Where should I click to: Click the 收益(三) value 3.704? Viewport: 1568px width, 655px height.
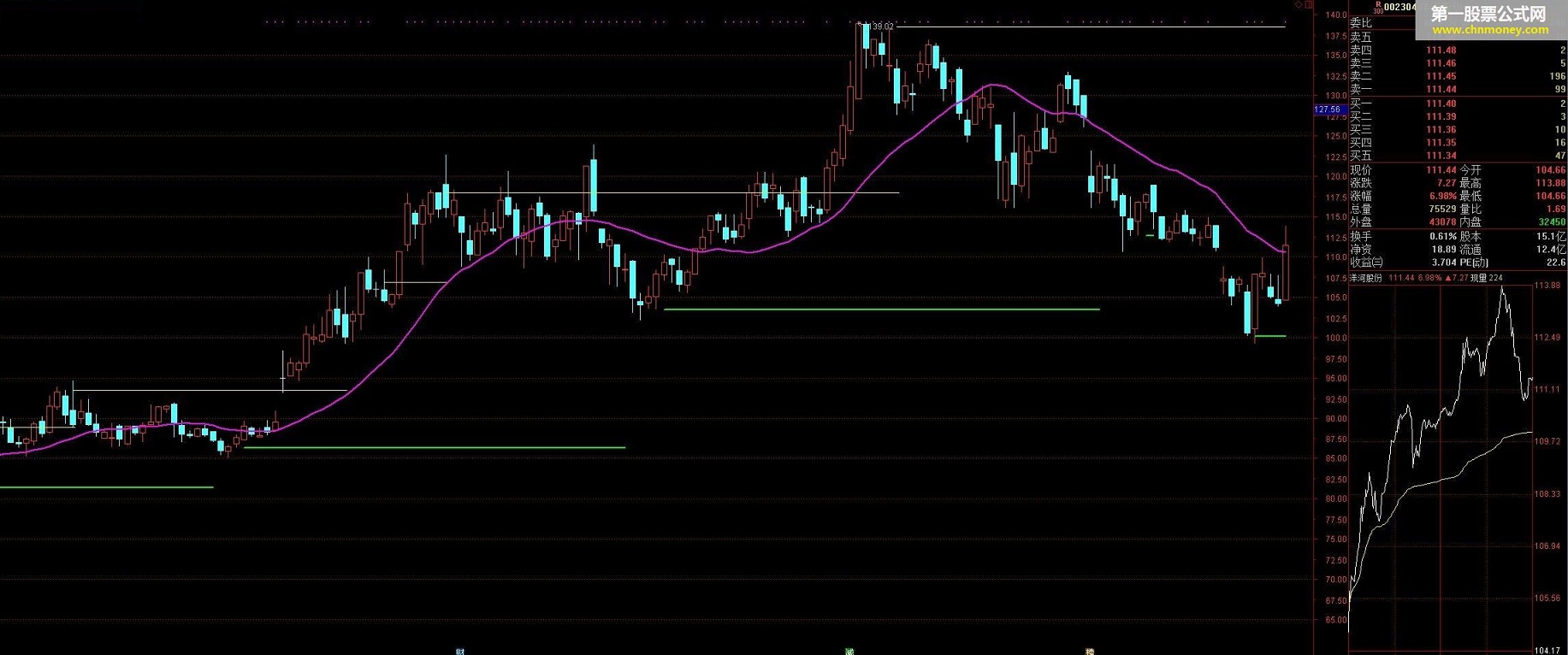[1443, 263]
